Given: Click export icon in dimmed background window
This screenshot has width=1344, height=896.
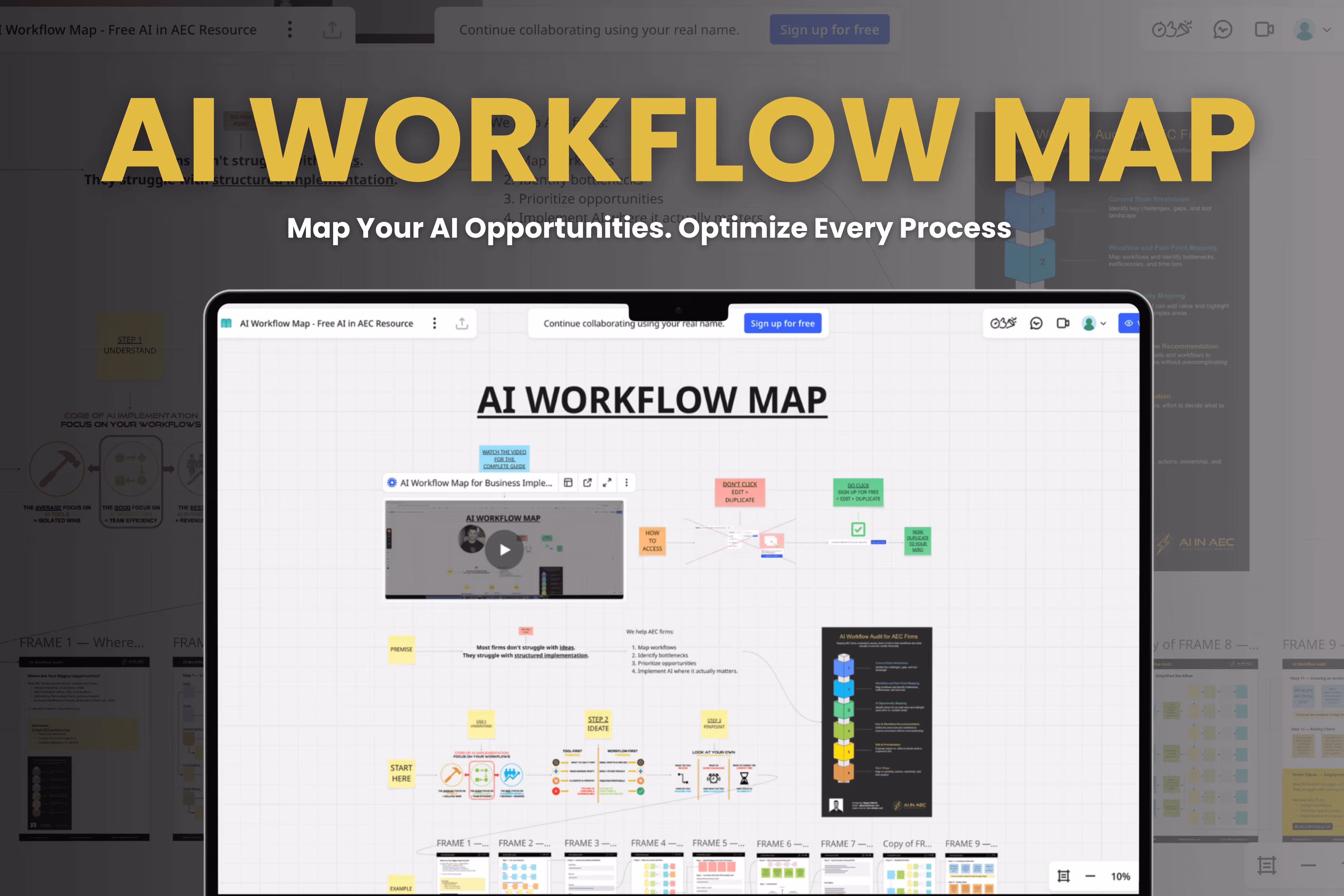Looking at the screenshot, I should (x=332, y=30).
